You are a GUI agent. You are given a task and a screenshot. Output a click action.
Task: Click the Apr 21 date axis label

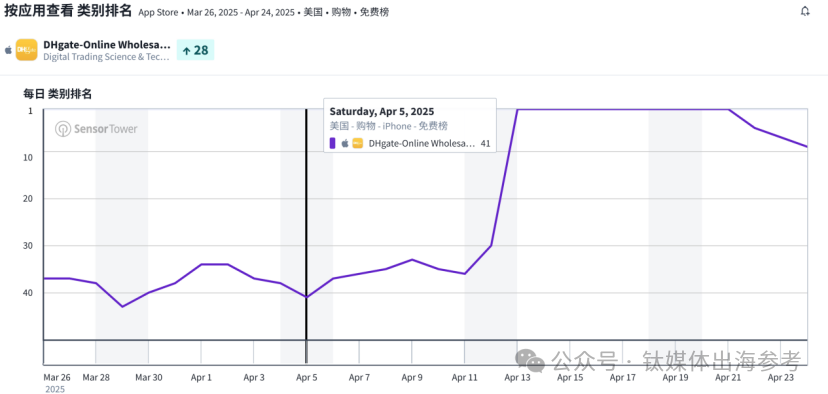coord(728,377)
